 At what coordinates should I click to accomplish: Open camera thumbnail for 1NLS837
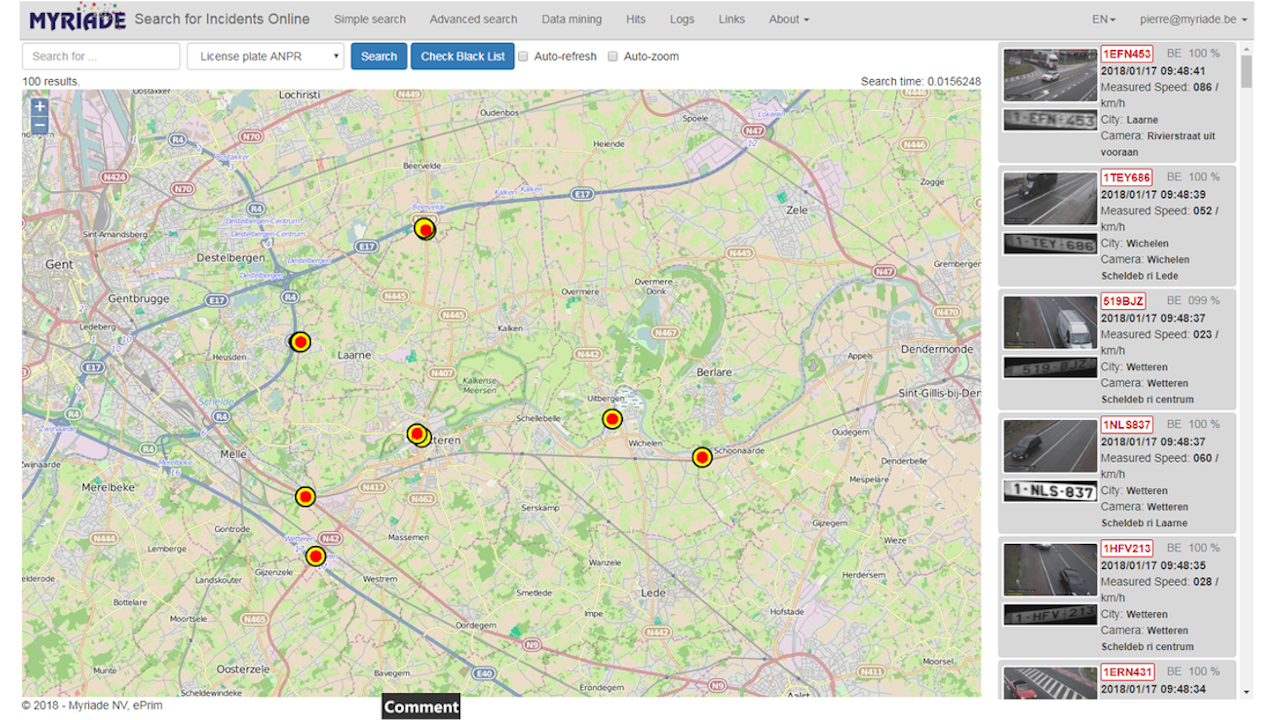coord(1050,446)
